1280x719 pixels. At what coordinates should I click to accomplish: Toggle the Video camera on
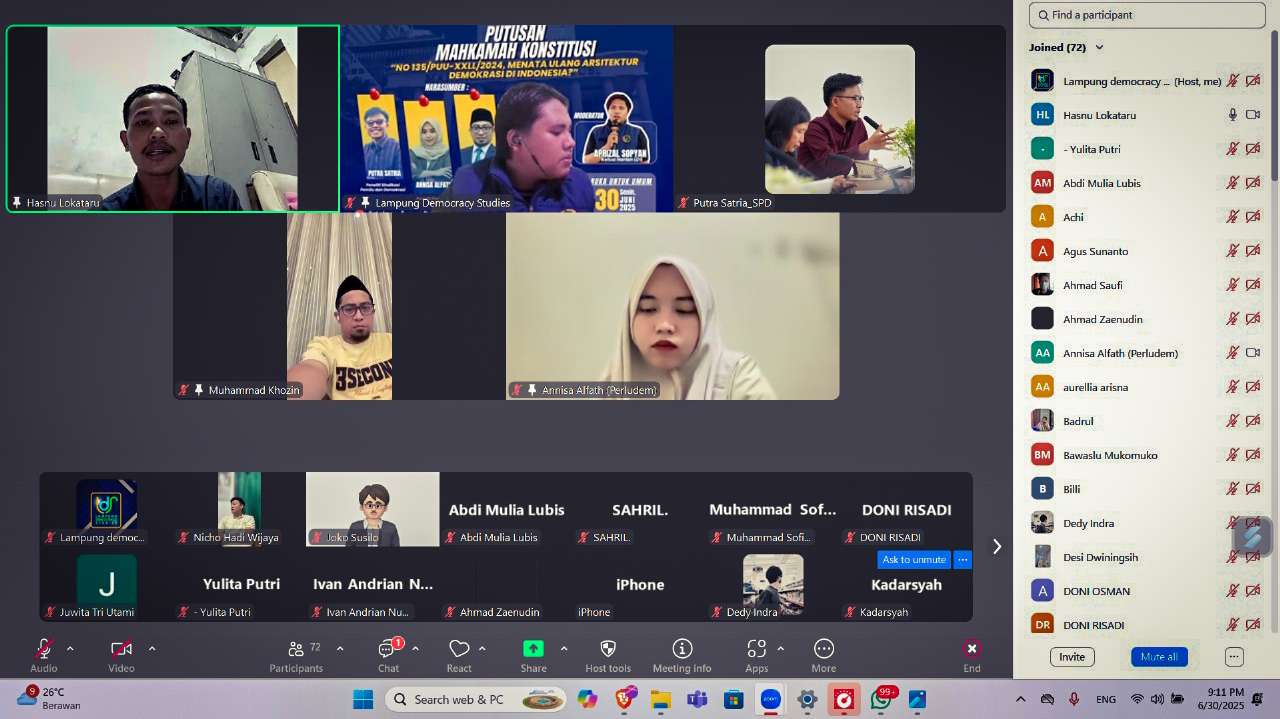(x=121, y=649)
